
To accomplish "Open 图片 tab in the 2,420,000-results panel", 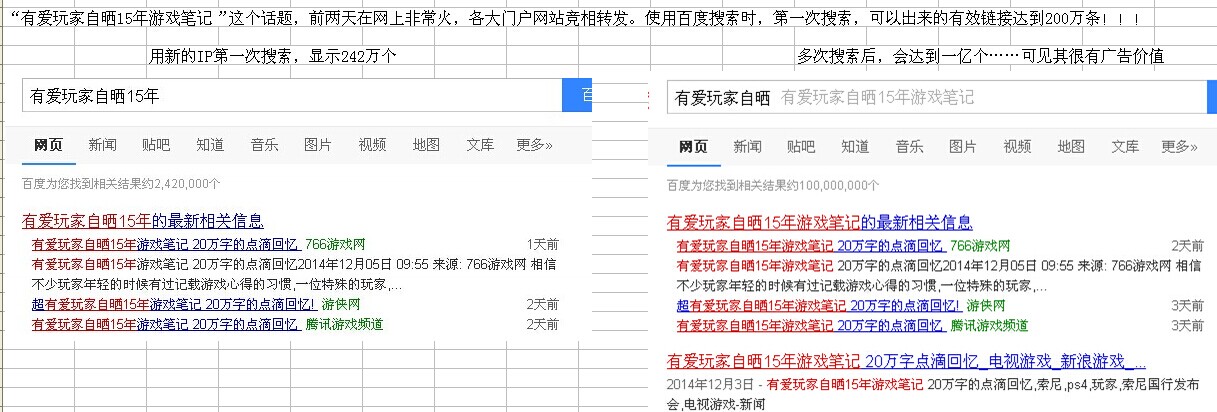I will (318, 145).
